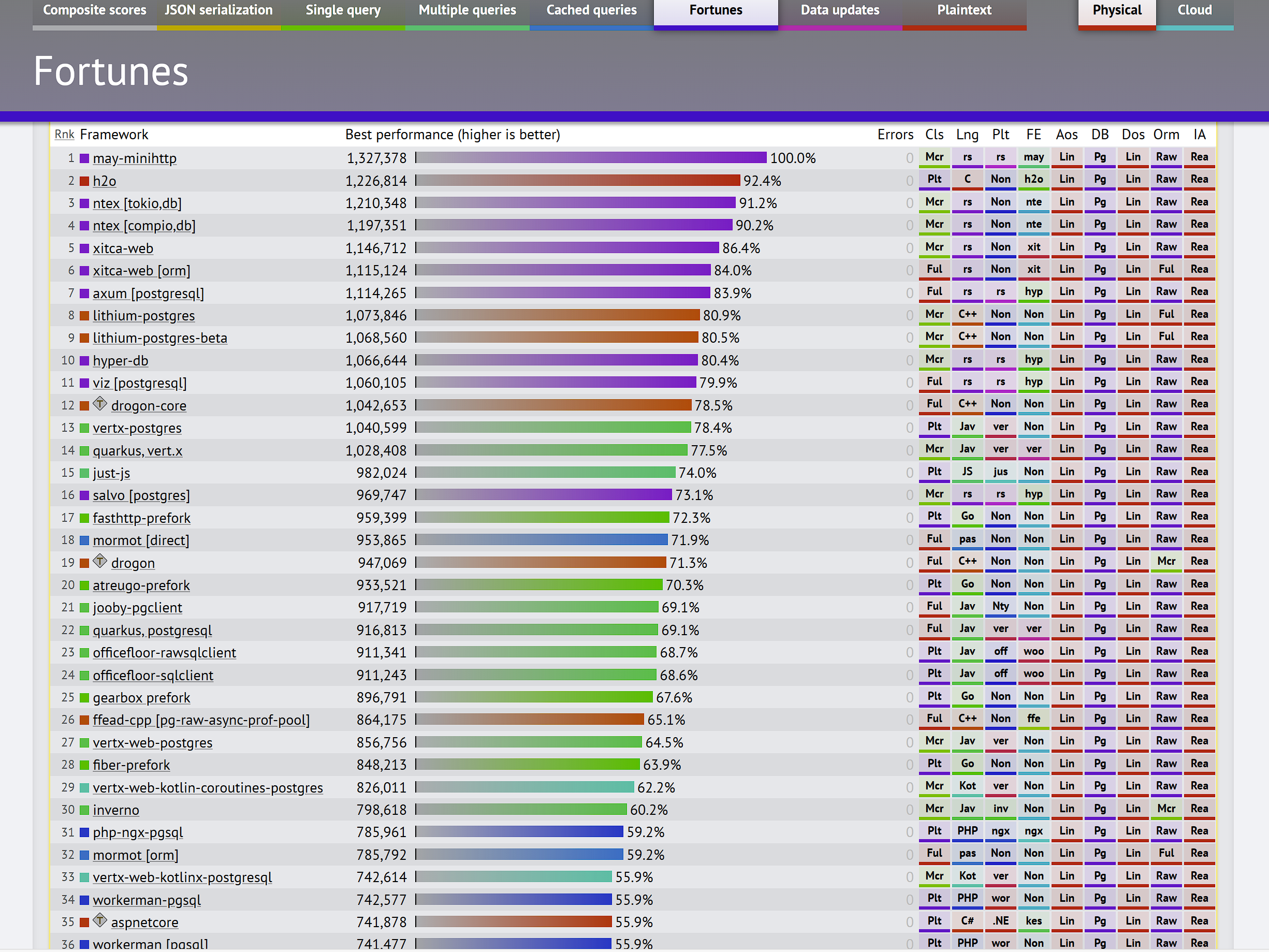Click the performance bar for may-minihttp

click(591, 158)
